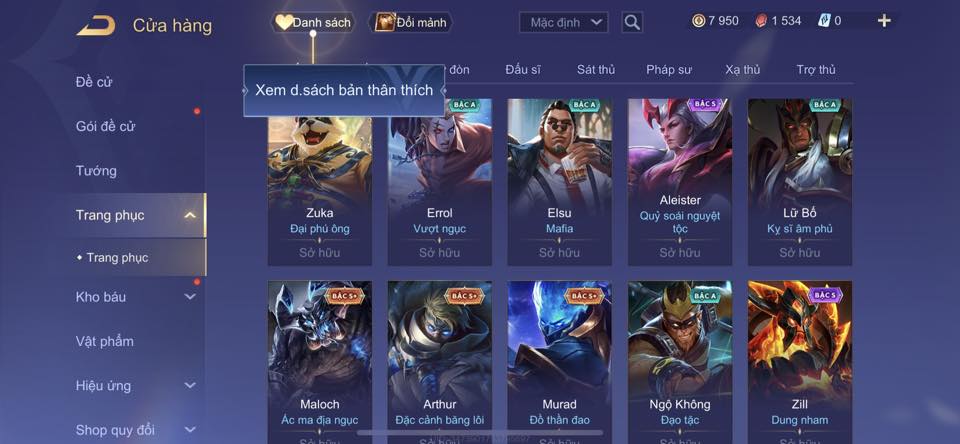960x444 pixels.
Task: Open the Đổi mảnh chest icon
Action: tap(385, 23)
